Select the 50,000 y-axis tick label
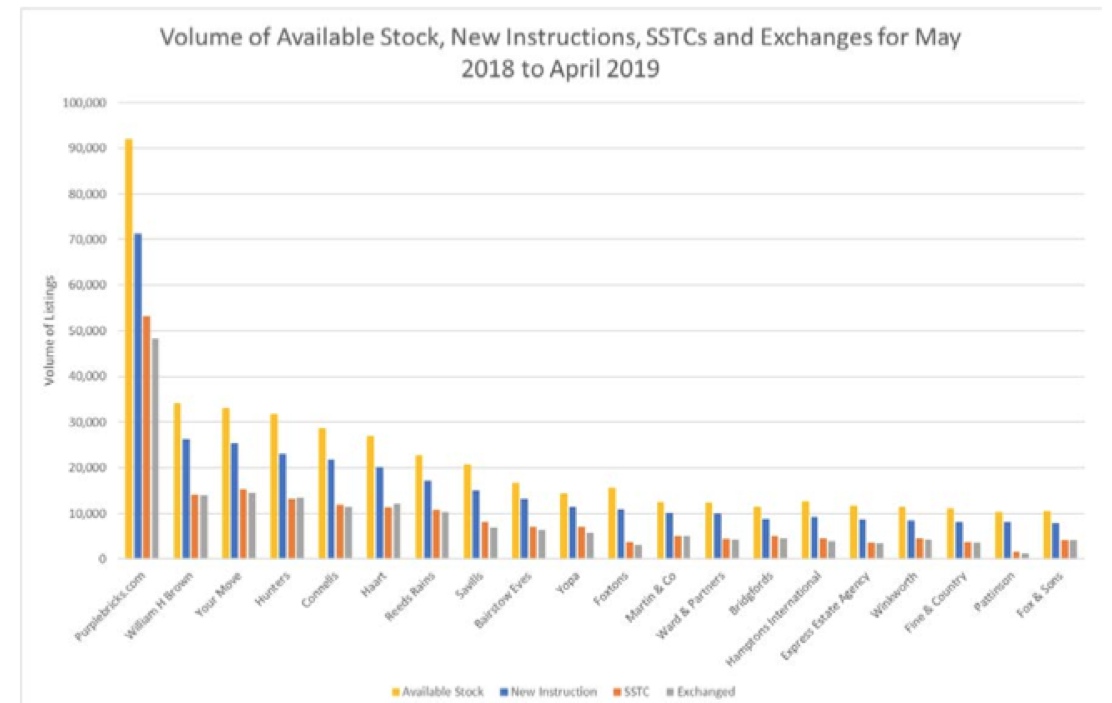The width and height of the screenshot is (1112, 703). pyautogui.click(x=90, y=331)
